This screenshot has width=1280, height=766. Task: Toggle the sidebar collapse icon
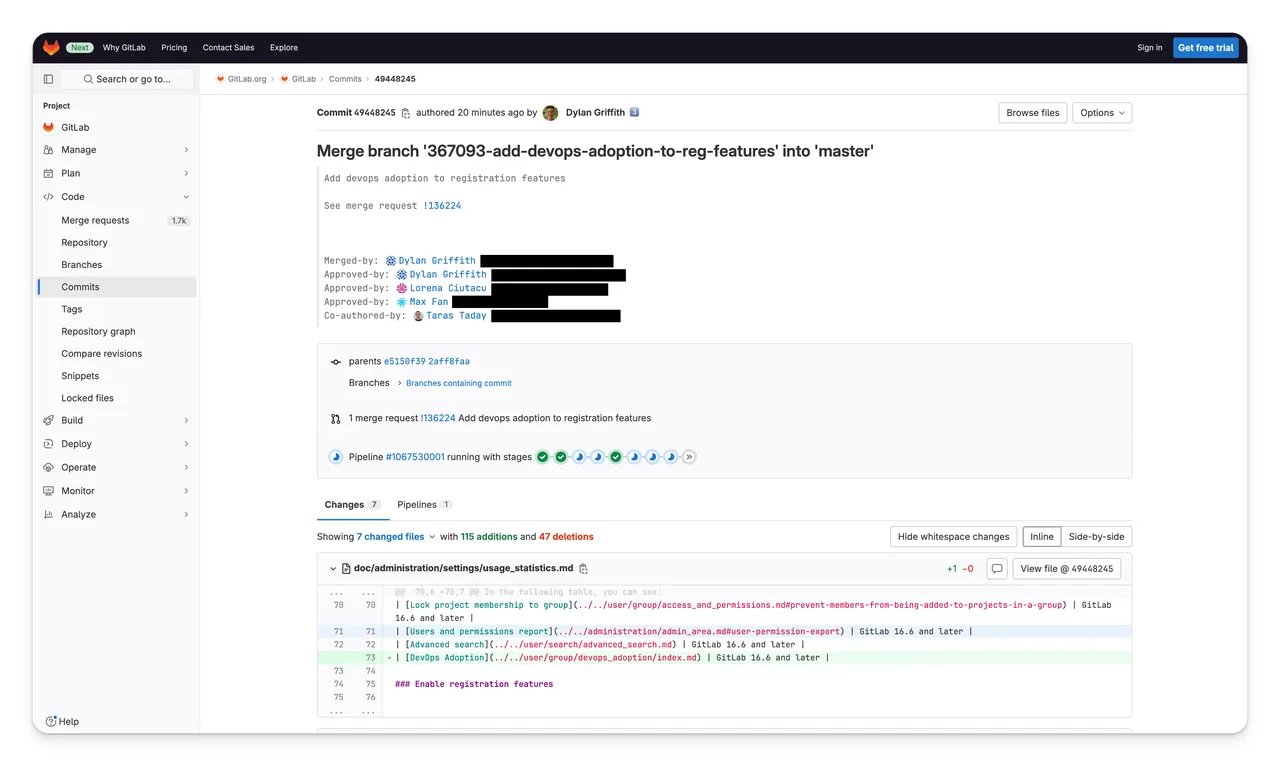coord(48,79)
